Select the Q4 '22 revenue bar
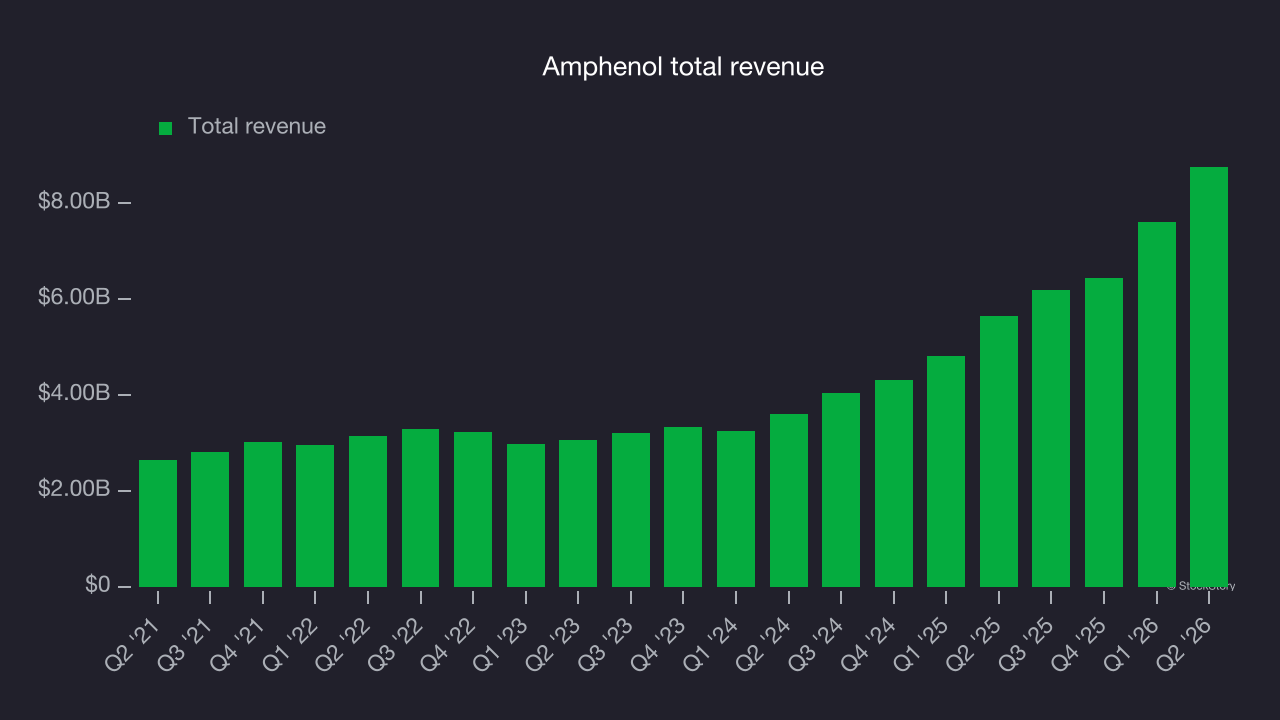This screenshot has height=720, width=1280. pos(473,509)
